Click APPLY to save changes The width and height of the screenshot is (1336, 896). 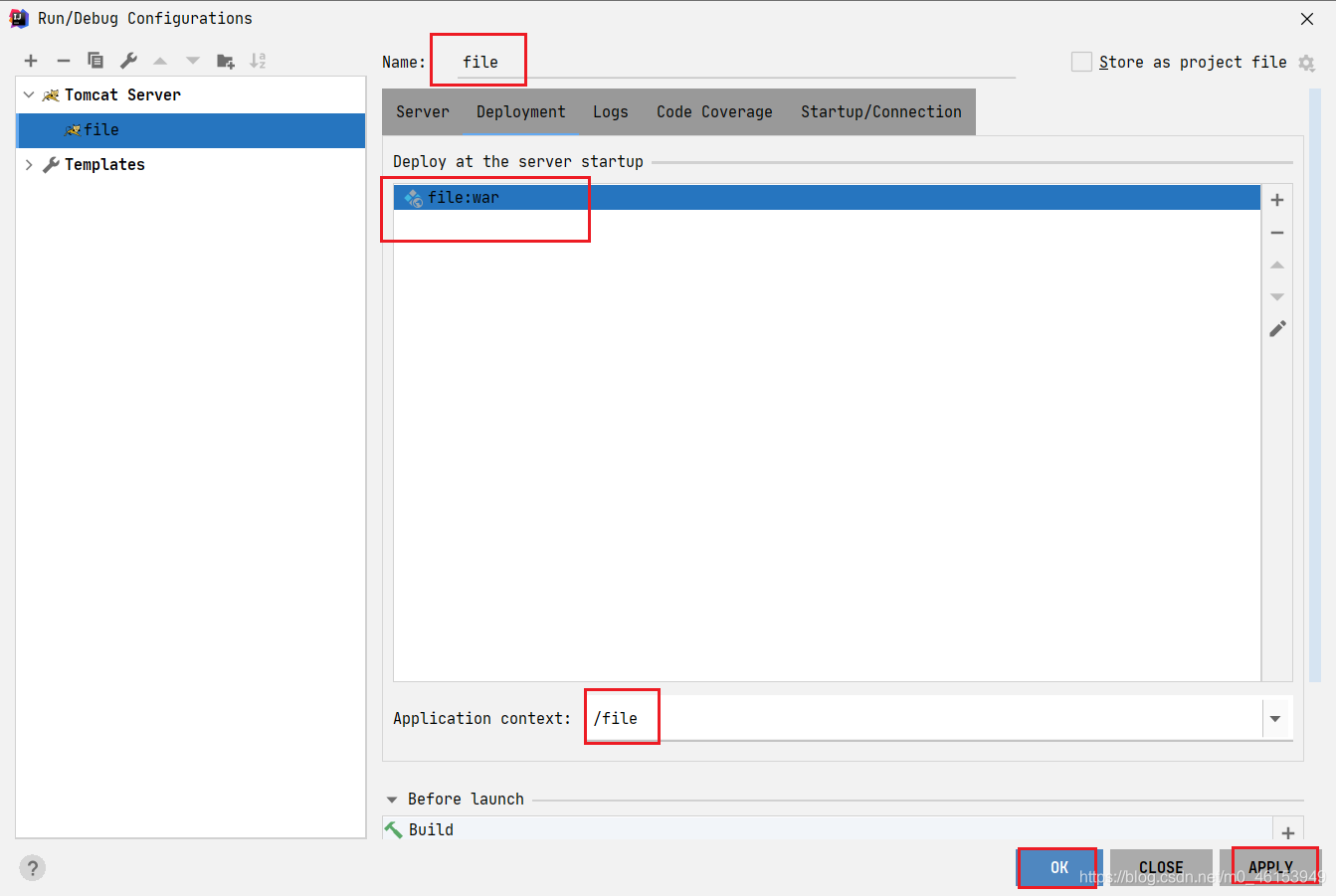point(1270,868)
